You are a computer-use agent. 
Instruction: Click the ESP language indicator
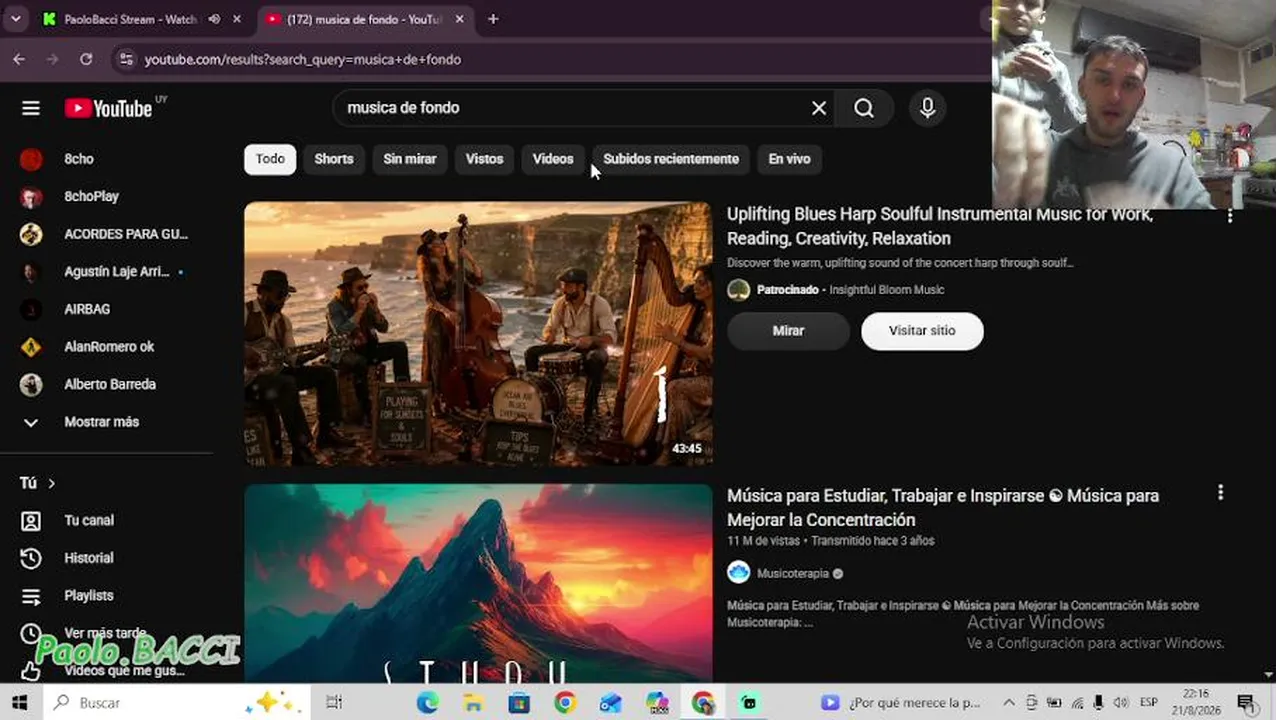[x=1149, y=703]
